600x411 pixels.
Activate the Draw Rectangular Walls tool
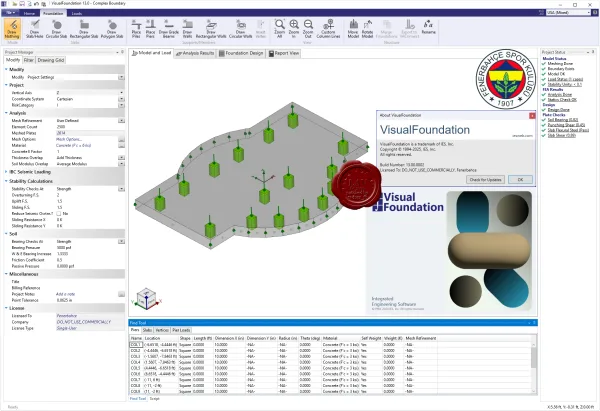point(211,29)
